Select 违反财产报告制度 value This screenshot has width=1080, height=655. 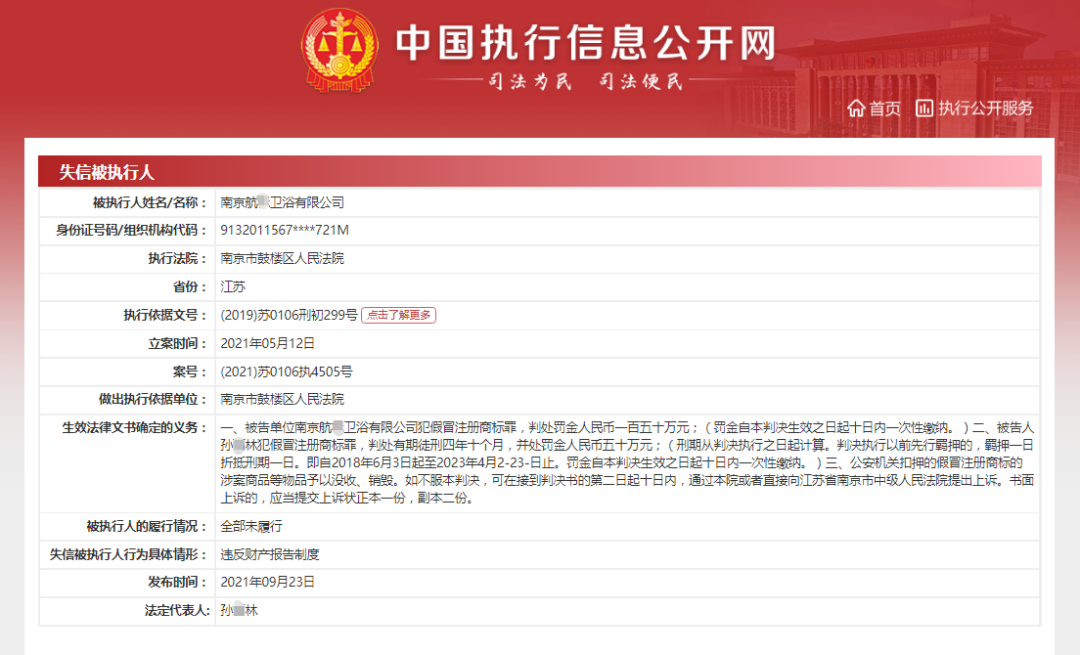(x=270, y=555)
